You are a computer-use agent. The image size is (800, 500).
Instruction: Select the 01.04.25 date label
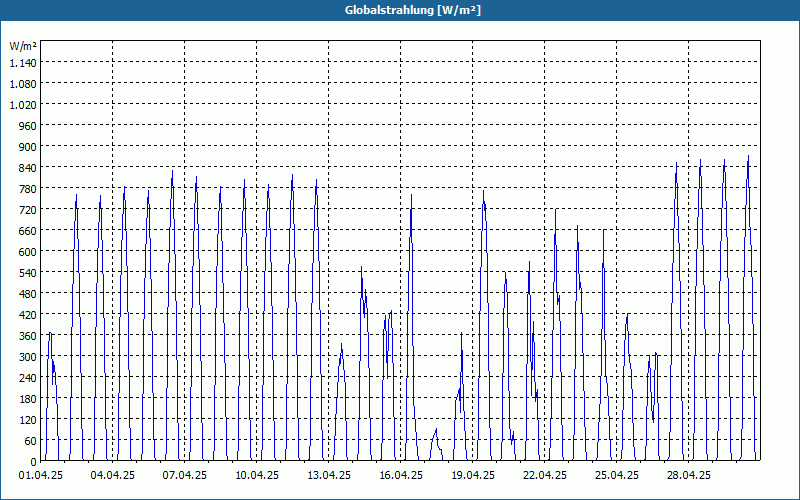click(x=41, y=476)
